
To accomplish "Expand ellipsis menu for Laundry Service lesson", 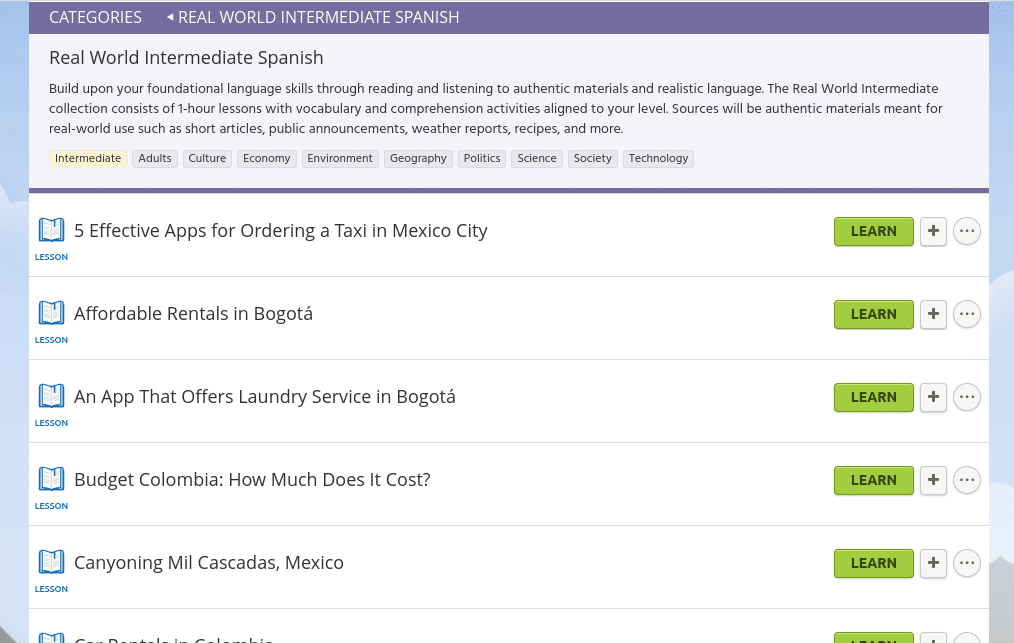I will click(966, 397).
